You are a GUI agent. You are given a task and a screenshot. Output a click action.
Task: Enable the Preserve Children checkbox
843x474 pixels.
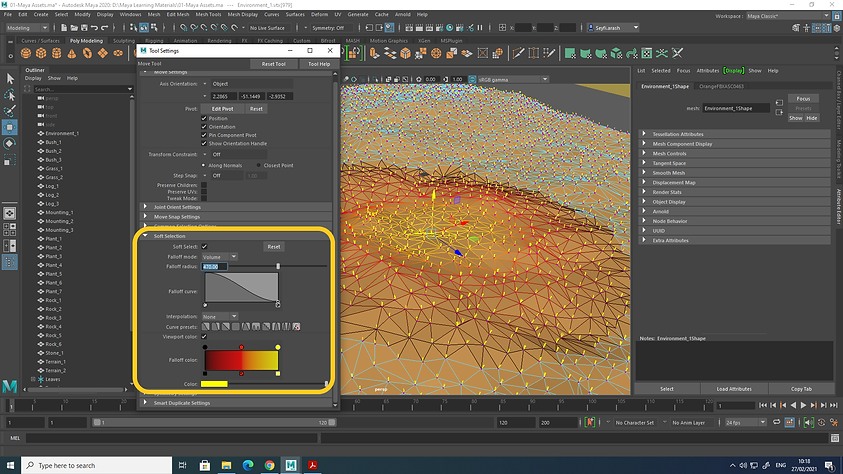click(x=204, y=185)
